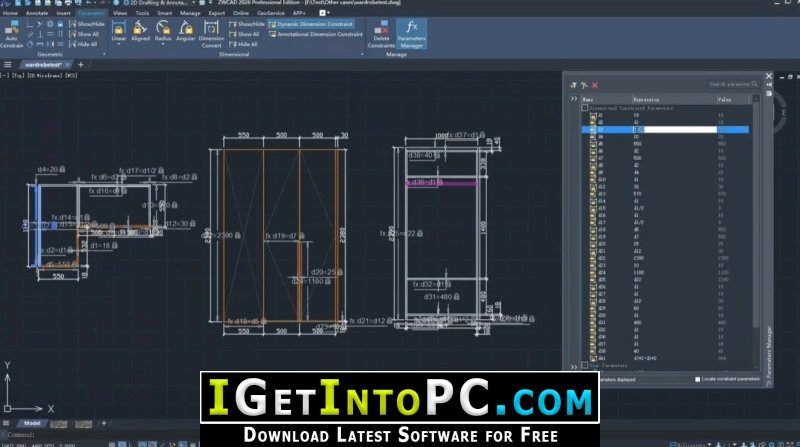The width and height of the screenshot is (800, 447).
Task: Open the Parameters Manager fx button
Action: tap(411, 34)
